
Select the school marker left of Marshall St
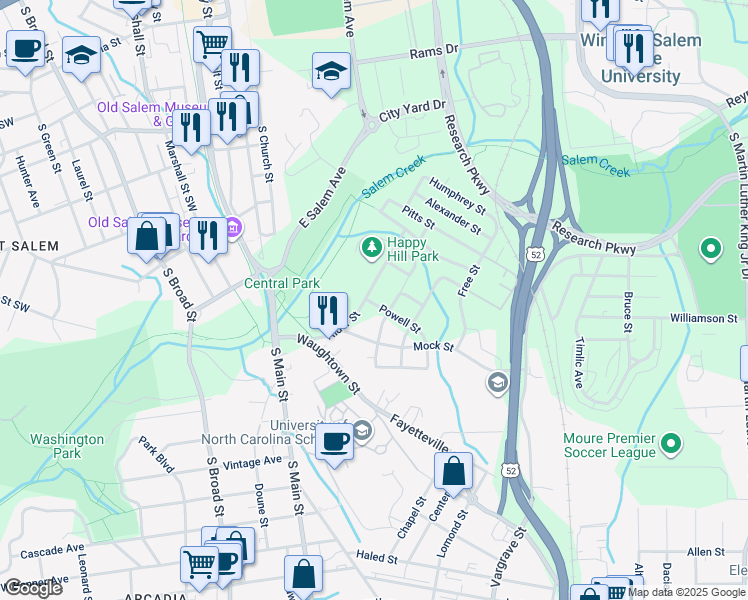point(81,57)
